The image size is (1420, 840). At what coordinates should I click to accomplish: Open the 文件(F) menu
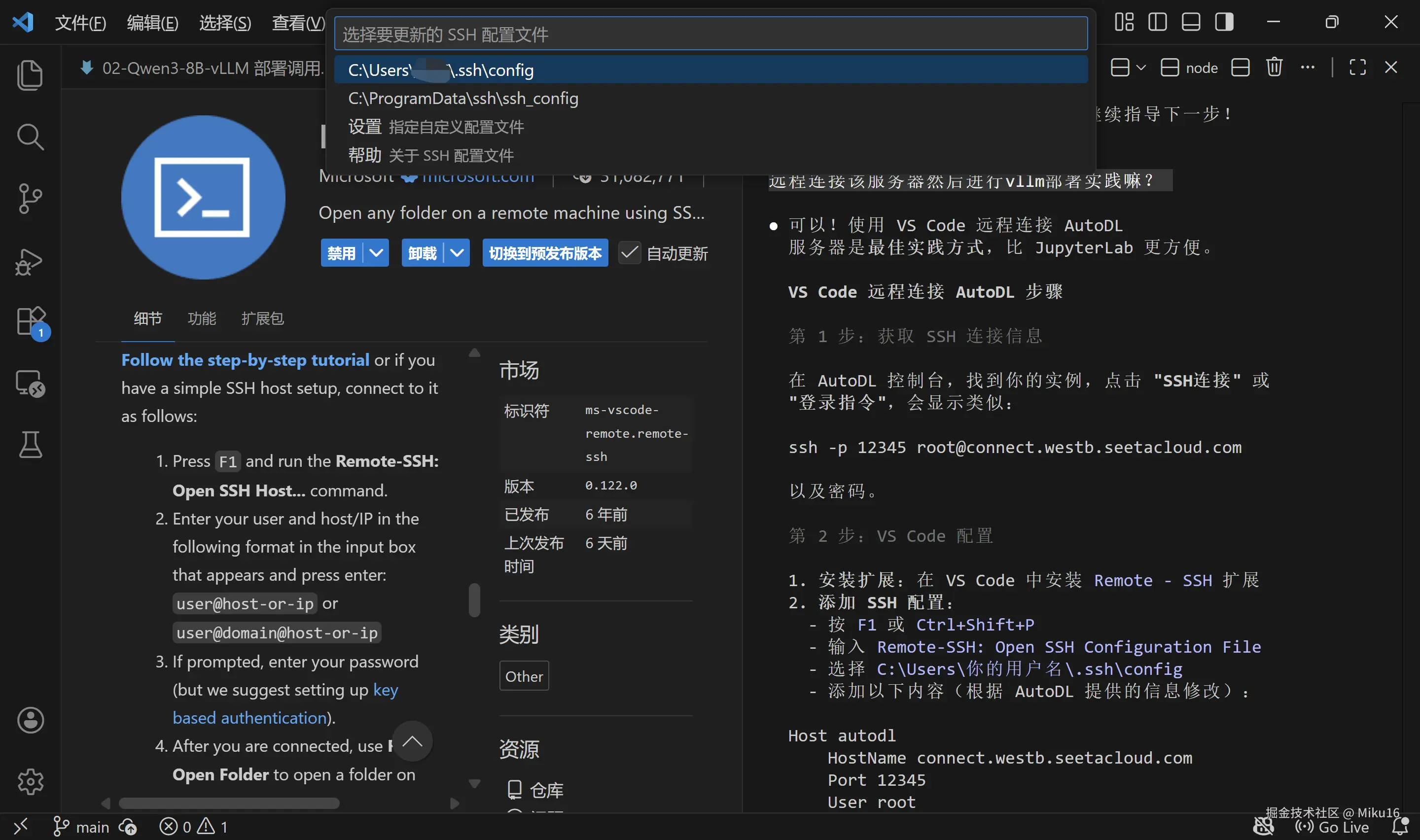[x=80, y=23]
